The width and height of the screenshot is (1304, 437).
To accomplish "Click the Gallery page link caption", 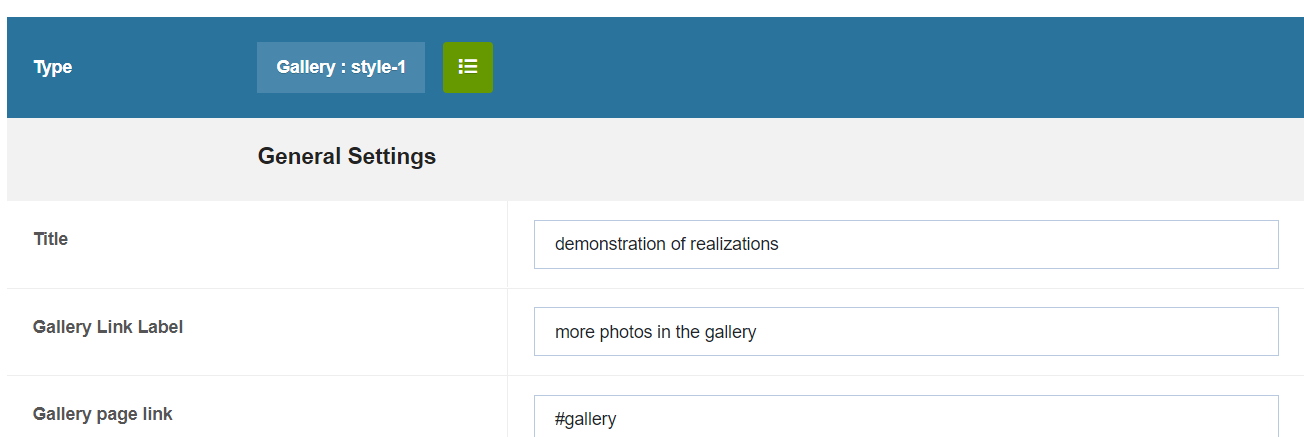I will [x=103, y=414].
